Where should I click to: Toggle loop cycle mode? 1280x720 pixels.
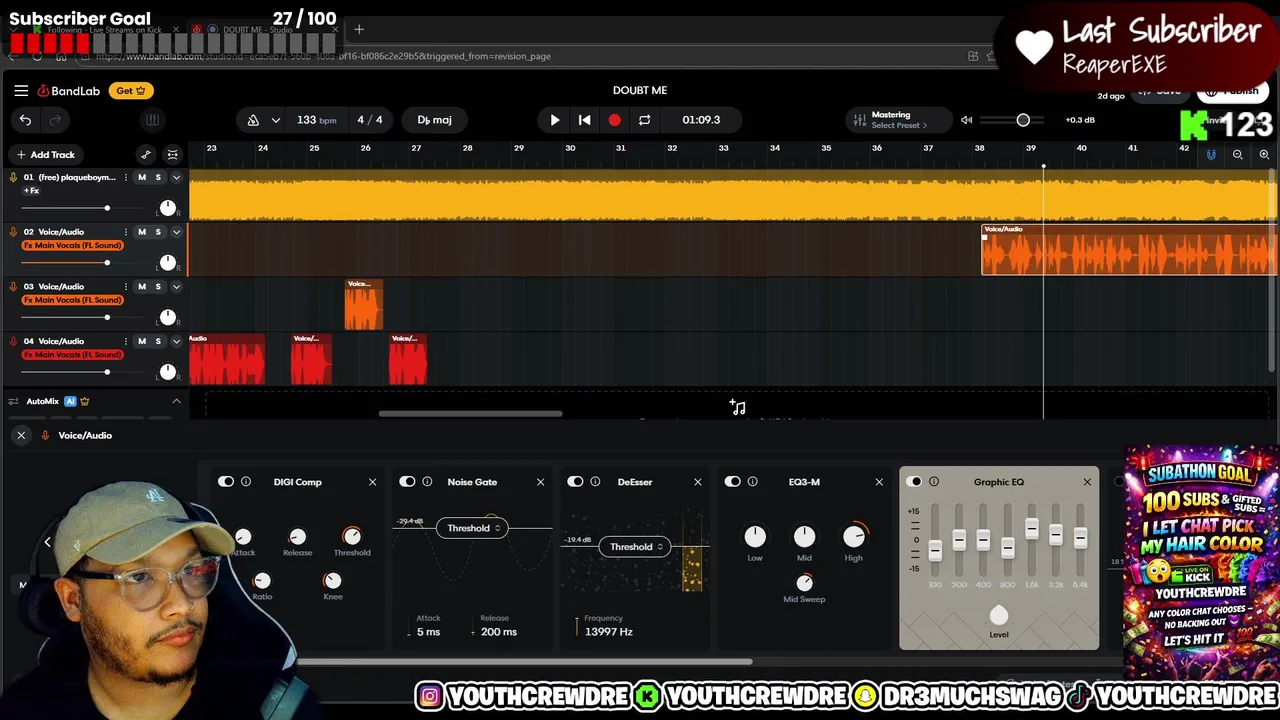pos(645,120)
